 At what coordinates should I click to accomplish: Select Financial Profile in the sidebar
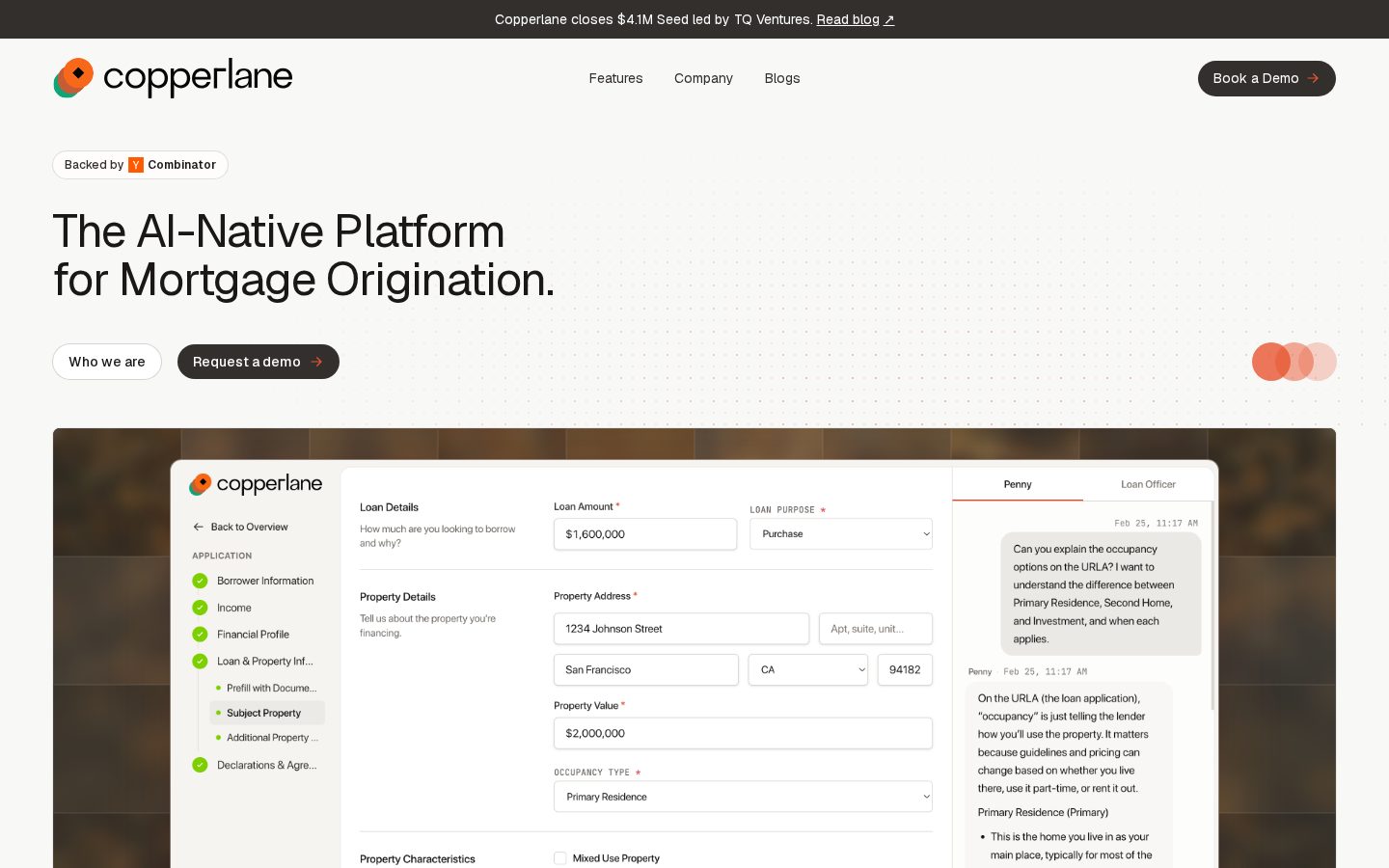253,635
